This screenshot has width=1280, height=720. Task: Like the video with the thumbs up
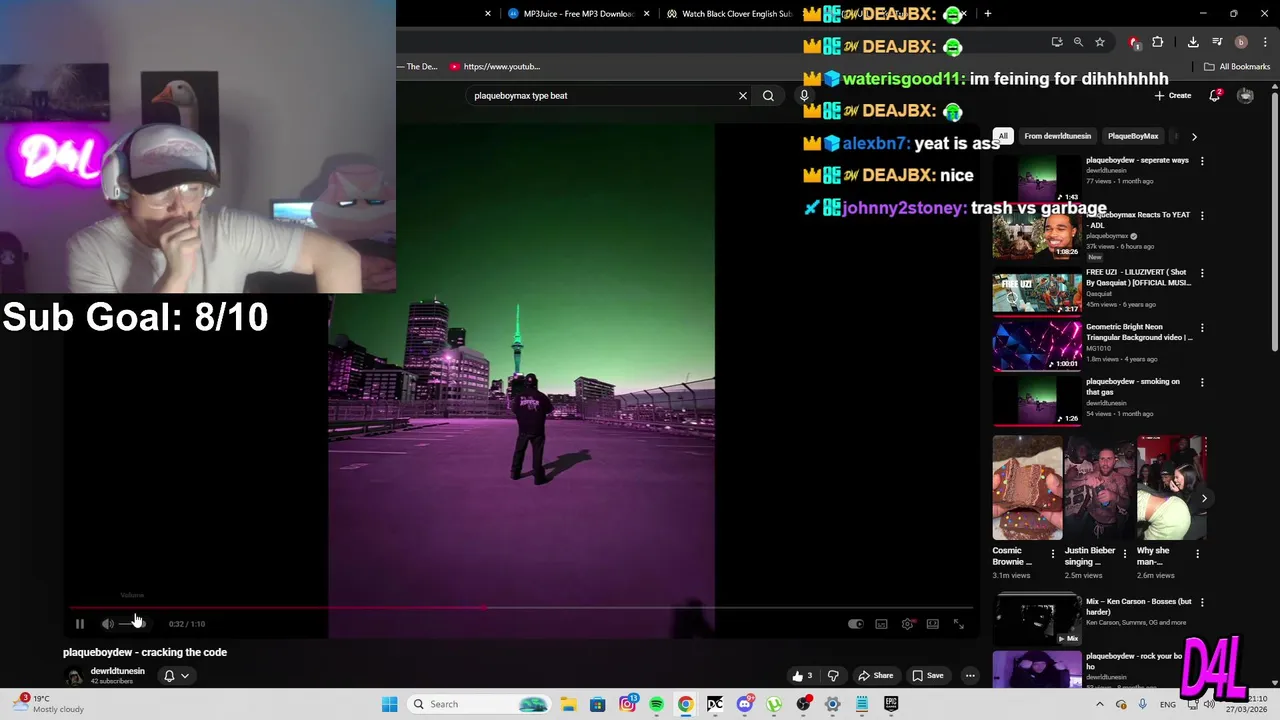point(802,676)
